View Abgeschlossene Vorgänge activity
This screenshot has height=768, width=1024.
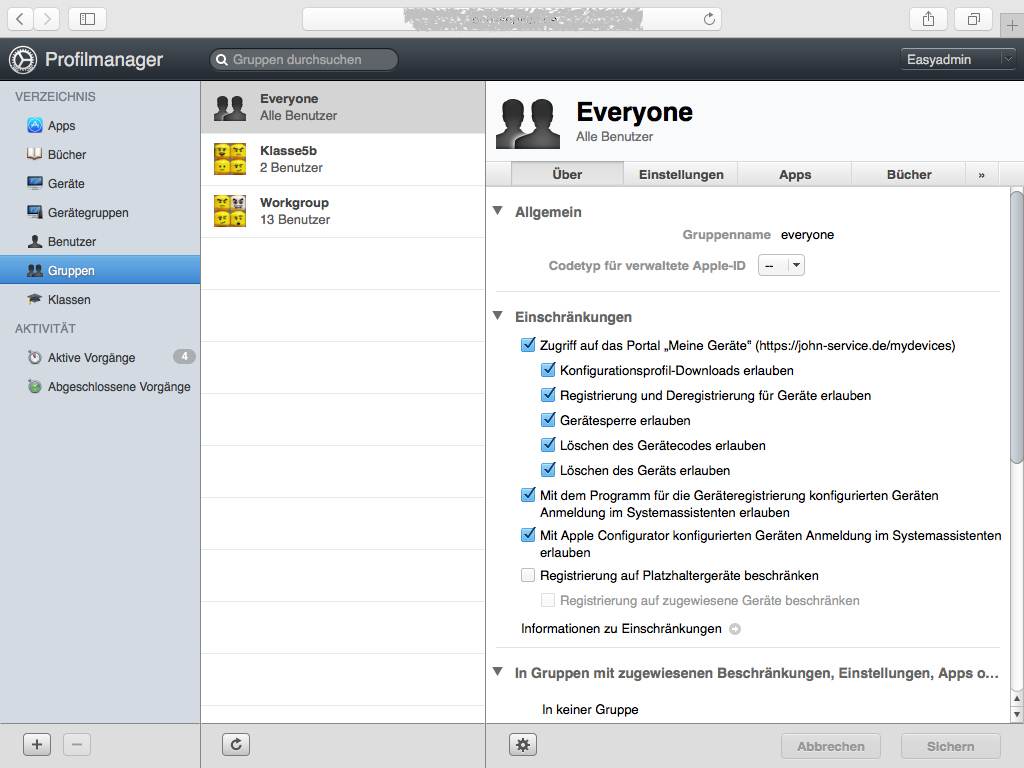click(100, 387)
